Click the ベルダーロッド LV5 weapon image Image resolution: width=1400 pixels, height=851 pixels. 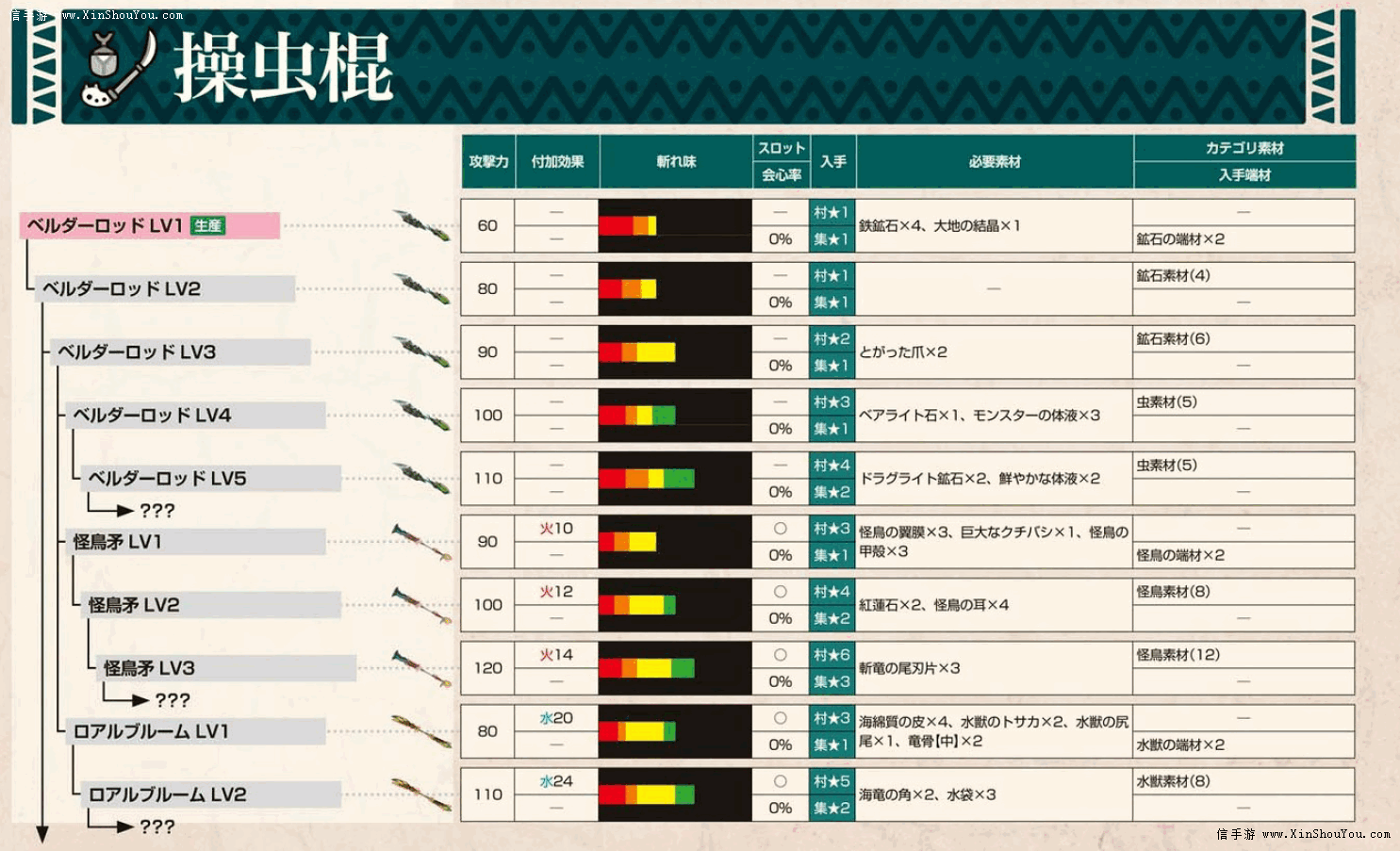click(421, 479)
